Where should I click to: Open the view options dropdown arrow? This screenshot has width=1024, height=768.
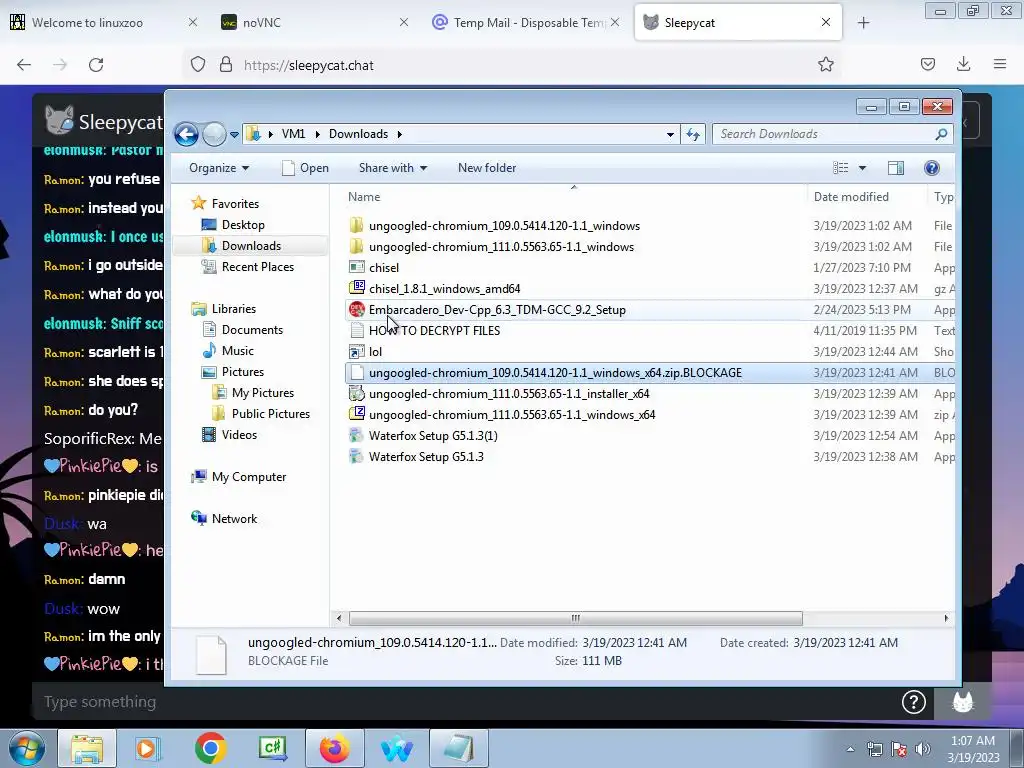(x=862, y=168)
